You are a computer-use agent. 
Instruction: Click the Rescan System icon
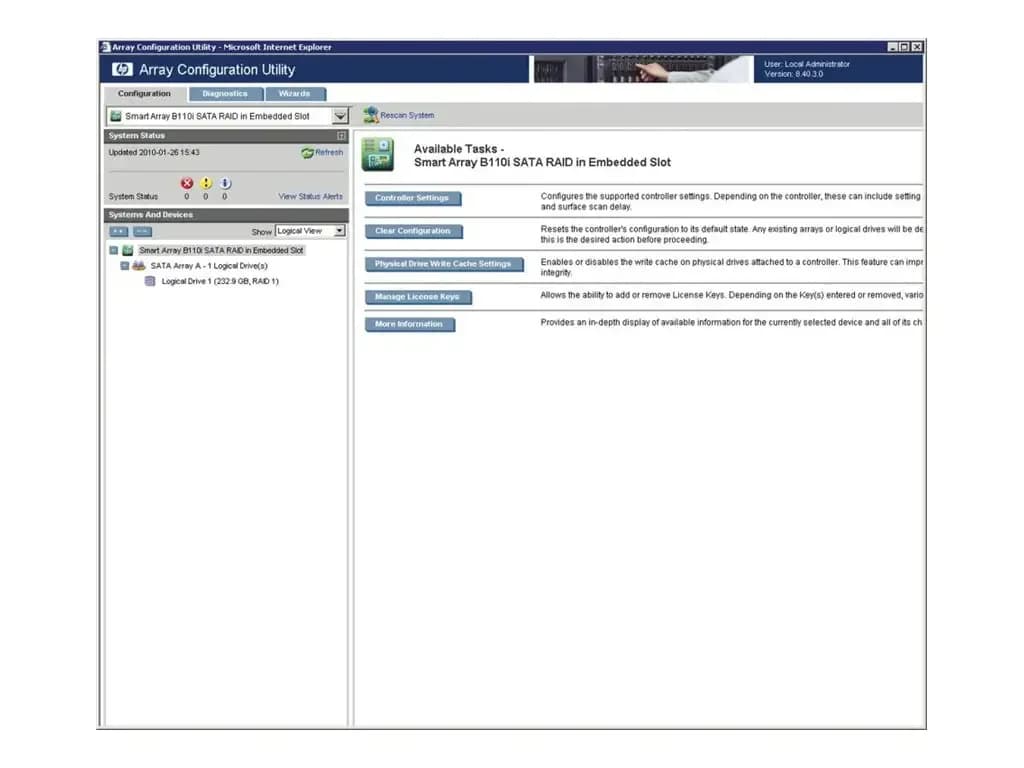pos(371,116)
